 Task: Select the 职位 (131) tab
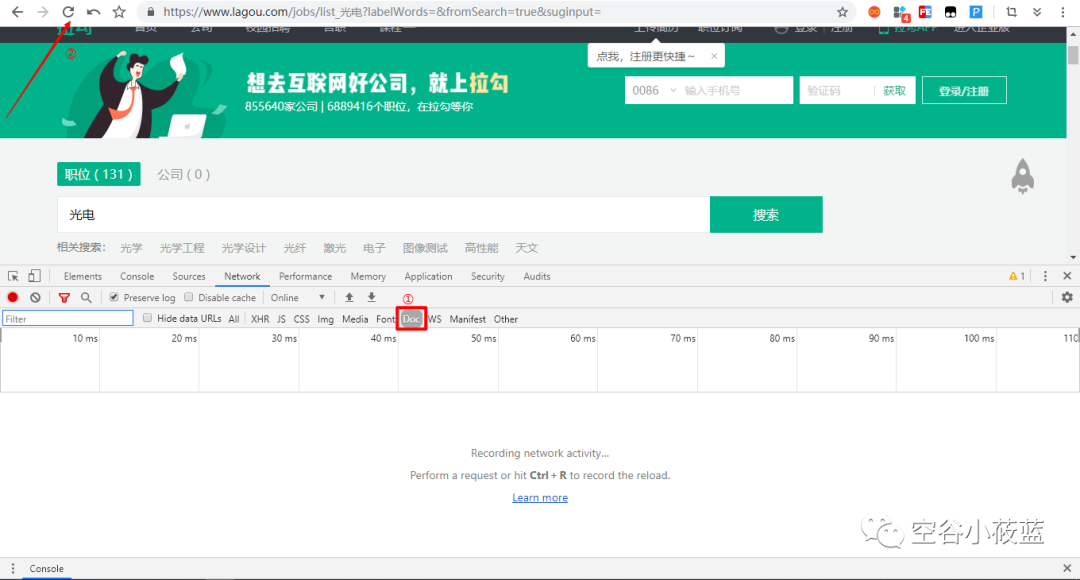click(98, 174)
